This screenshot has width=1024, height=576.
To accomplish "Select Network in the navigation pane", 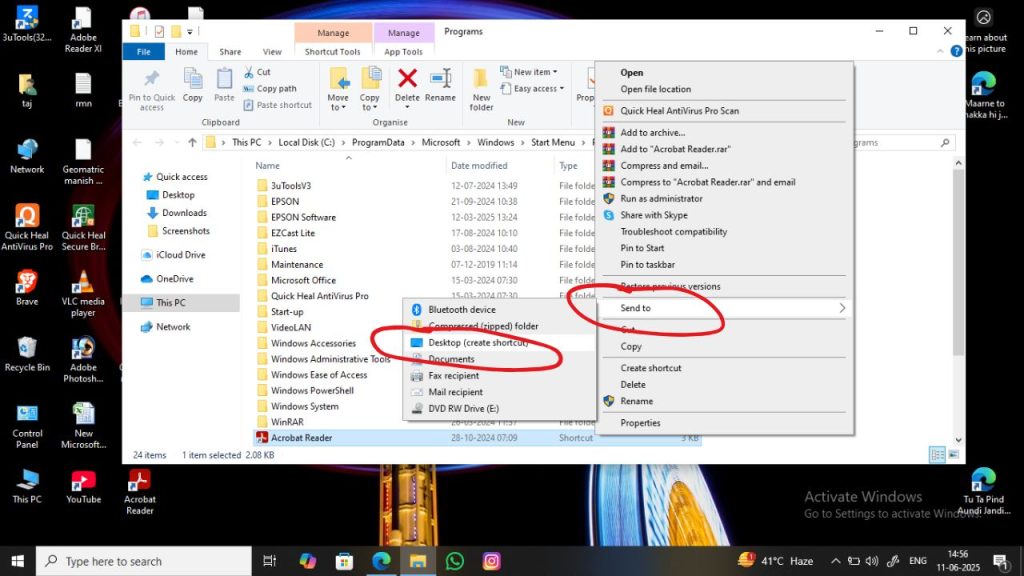I will [173, 327].
